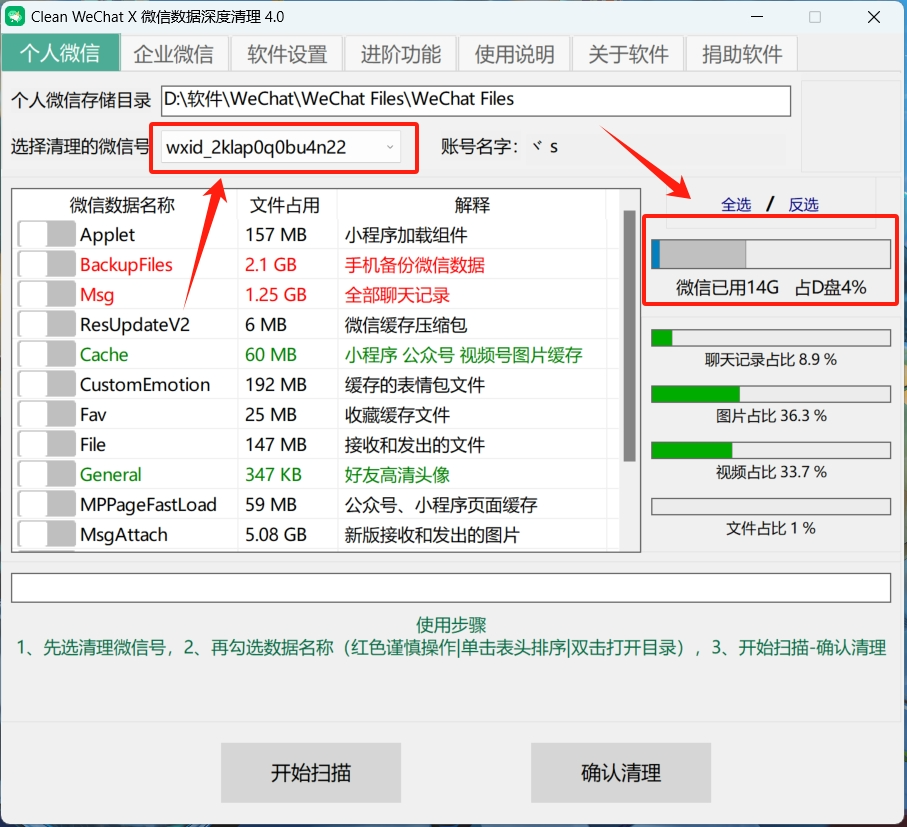Click the 接收和发出的文件 description cell
The width and height of the screenshot is (907, 827).
(415, 445)
